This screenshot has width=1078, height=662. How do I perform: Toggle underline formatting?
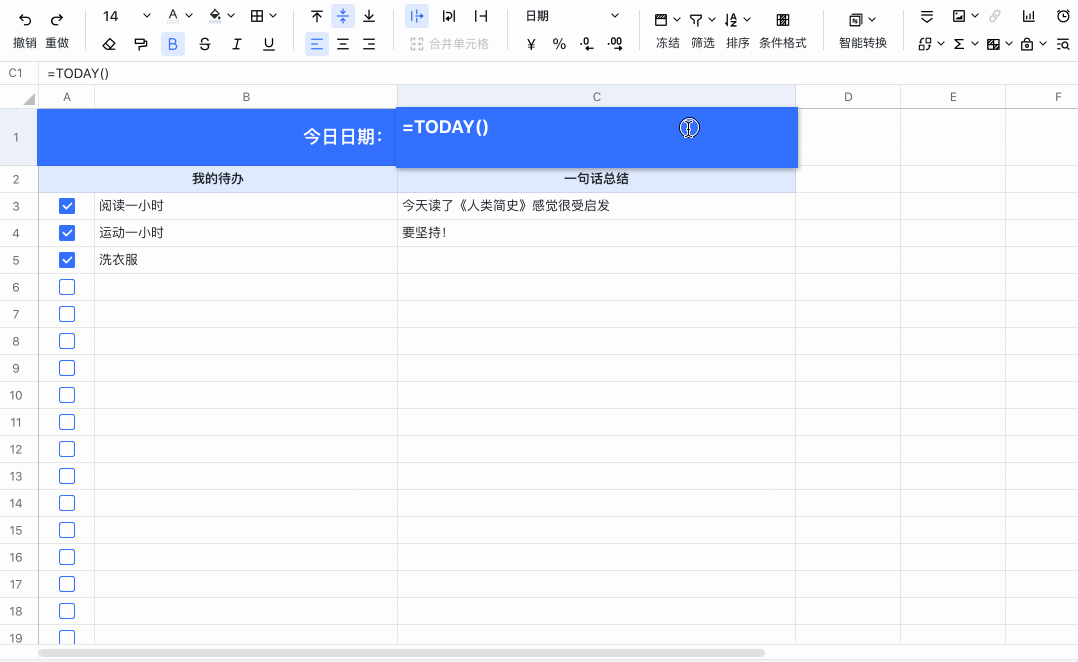point(269,44)
